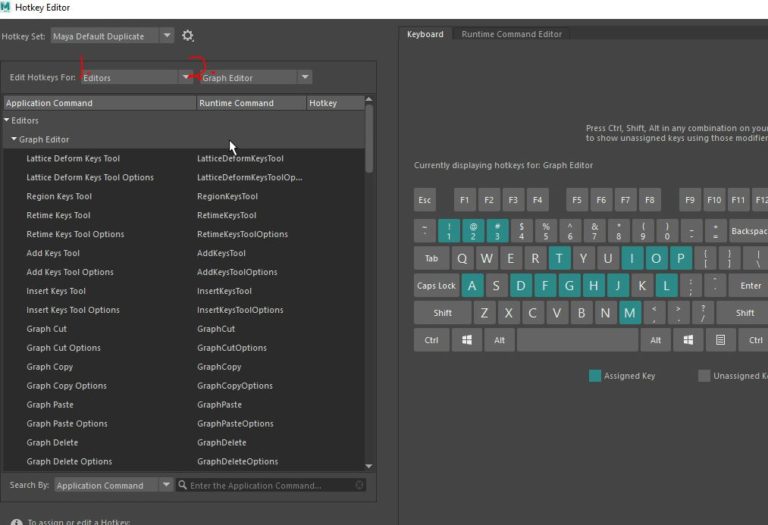Click the F5 key on the virtual keyboard

click(x=576, y=199)
